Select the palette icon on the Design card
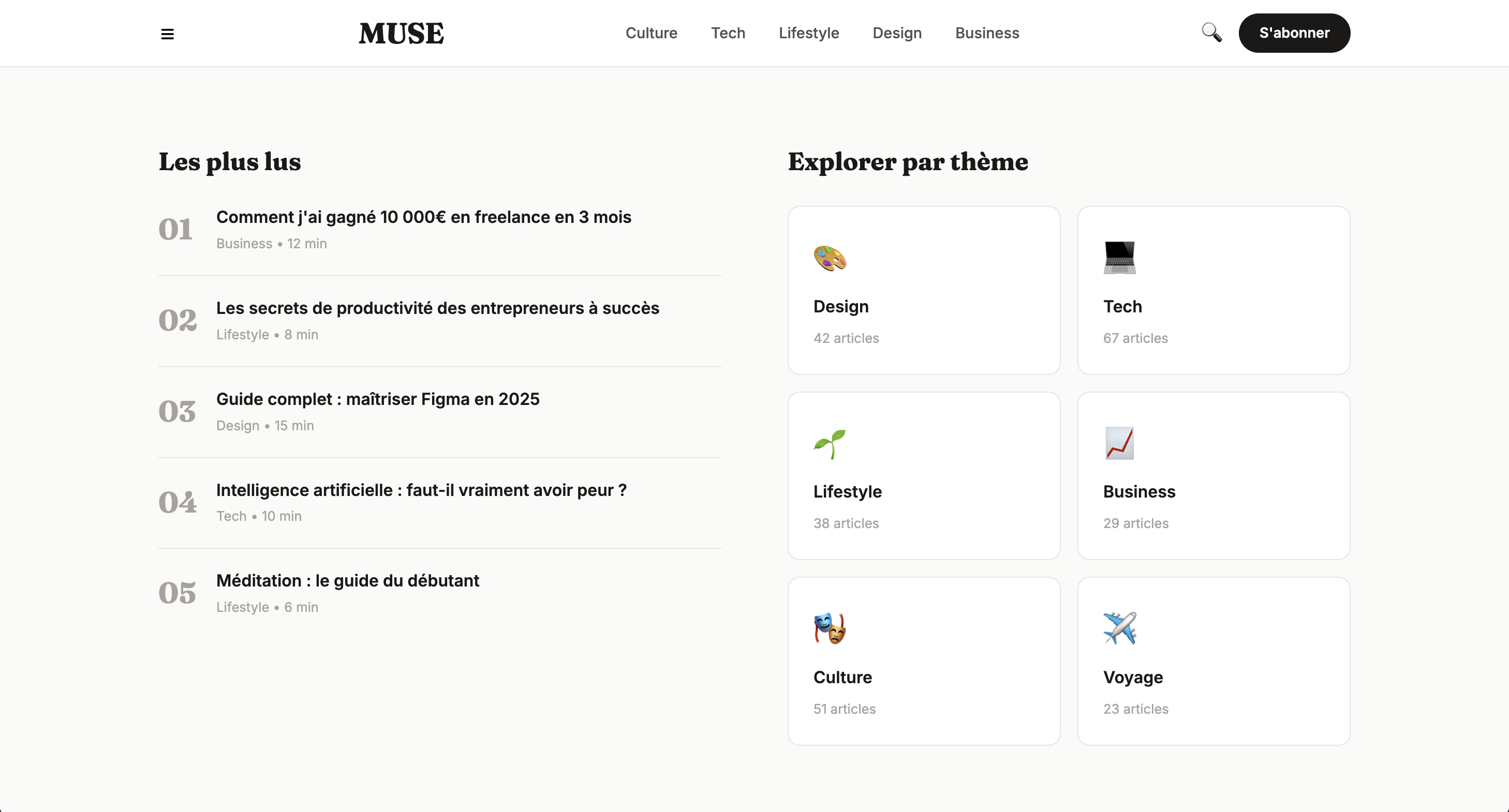The image size is (1509, 812). (x=829, y=259)
